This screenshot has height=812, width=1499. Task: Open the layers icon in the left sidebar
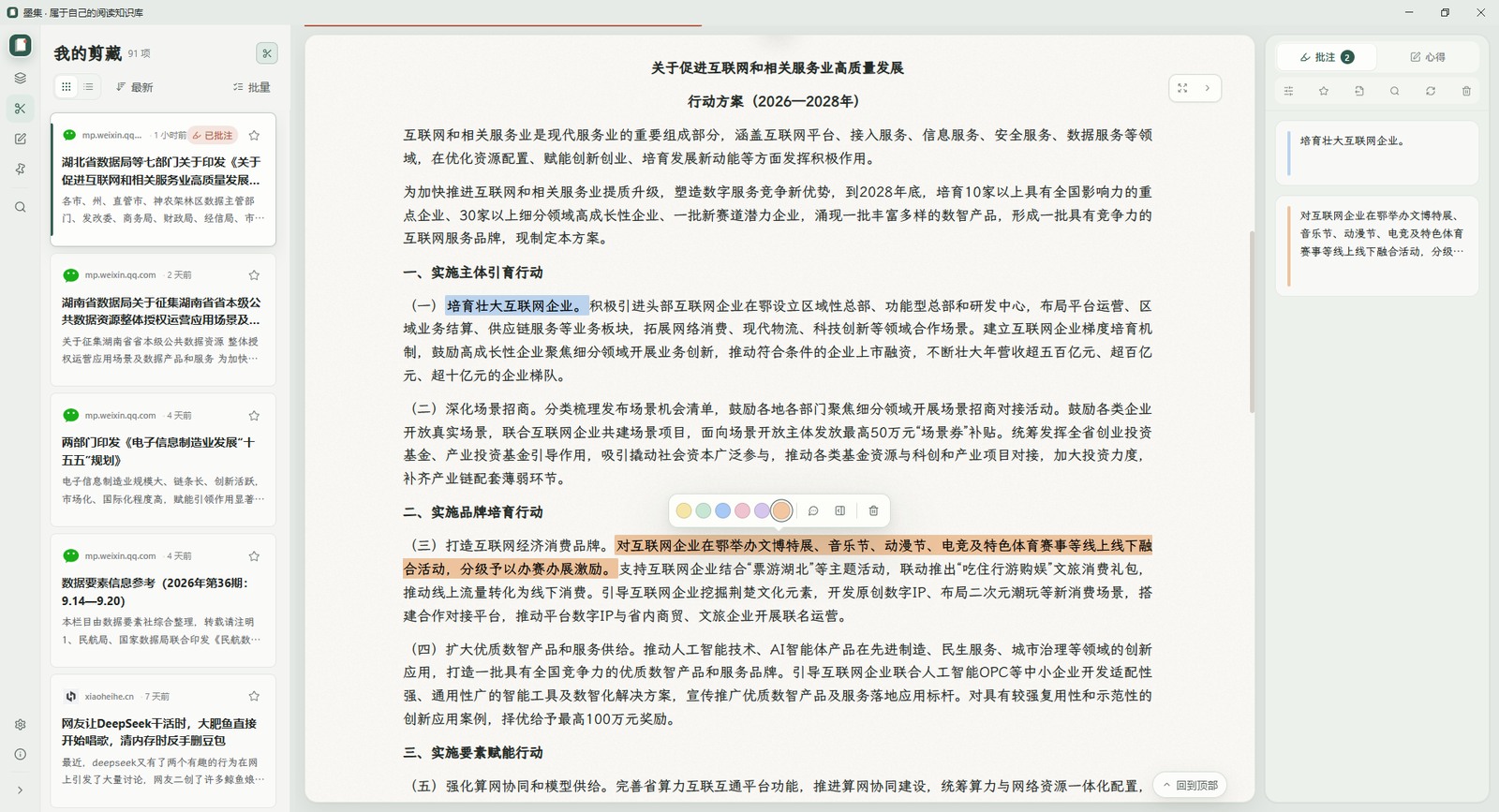point(20,79)
